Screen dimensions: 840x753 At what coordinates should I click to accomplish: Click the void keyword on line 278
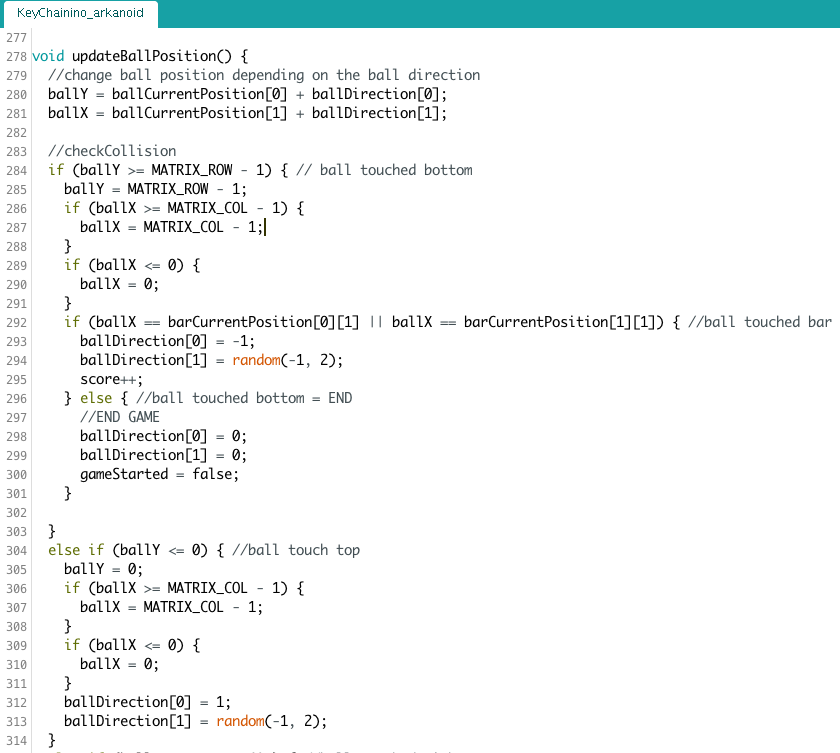pyautogui.click(x=47, y=56)
